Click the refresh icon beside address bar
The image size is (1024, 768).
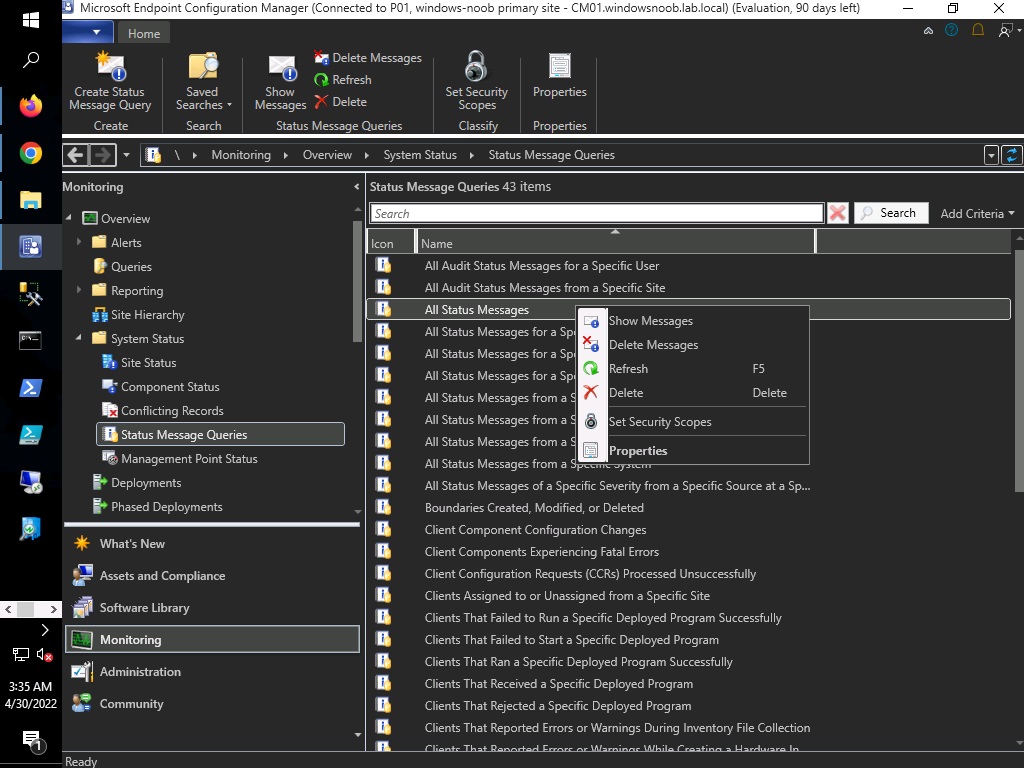click(1012, 155)
